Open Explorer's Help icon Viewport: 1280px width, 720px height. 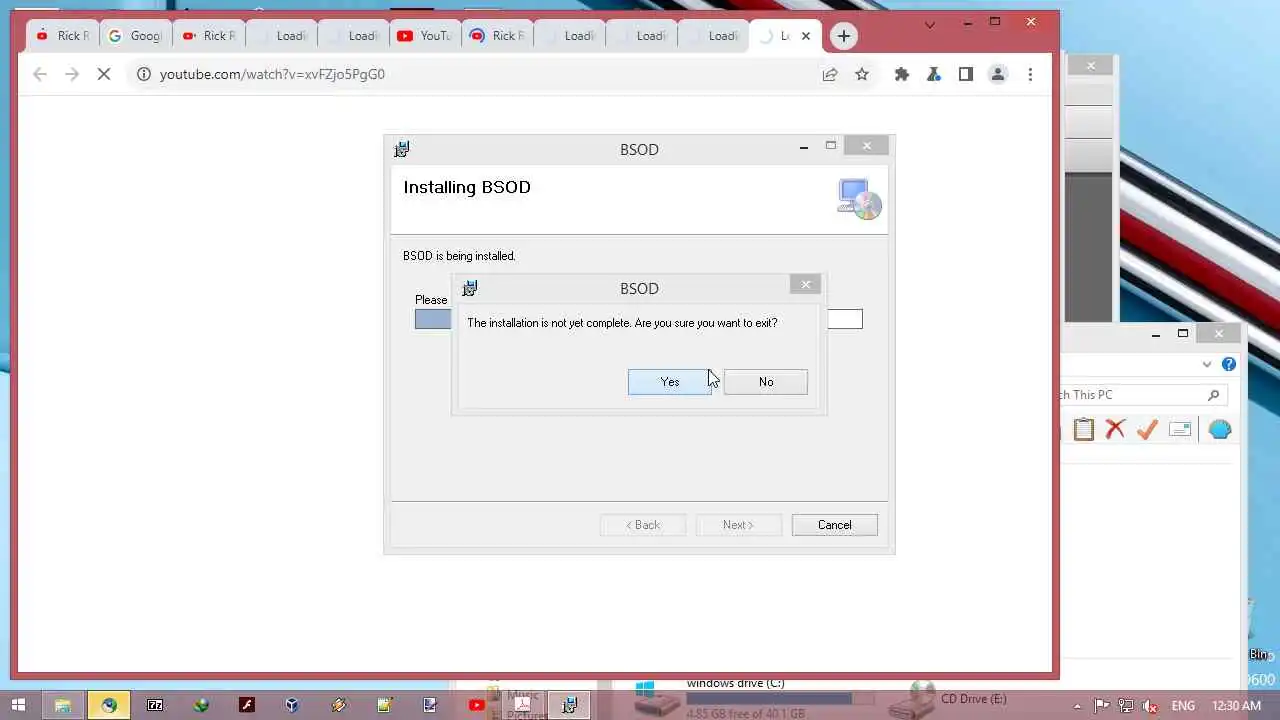[1229, 364]
